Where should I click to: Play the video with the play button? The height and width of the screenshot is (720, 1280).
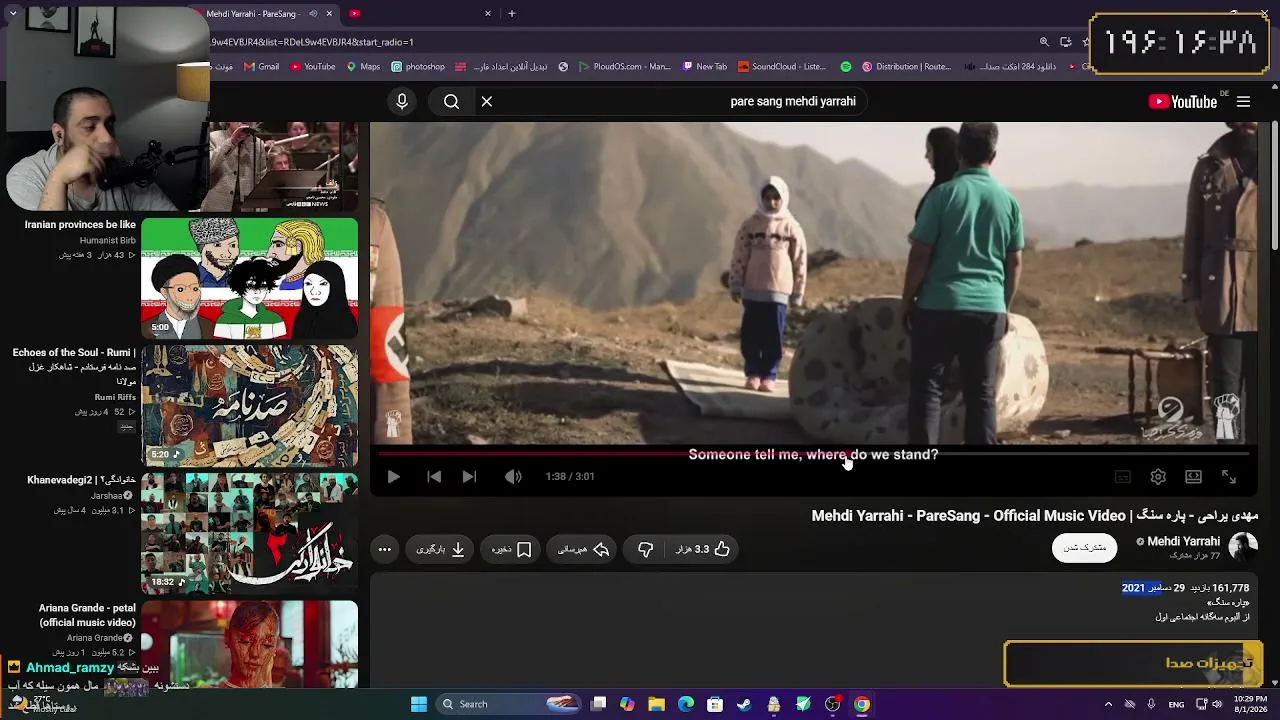point(393,477)
